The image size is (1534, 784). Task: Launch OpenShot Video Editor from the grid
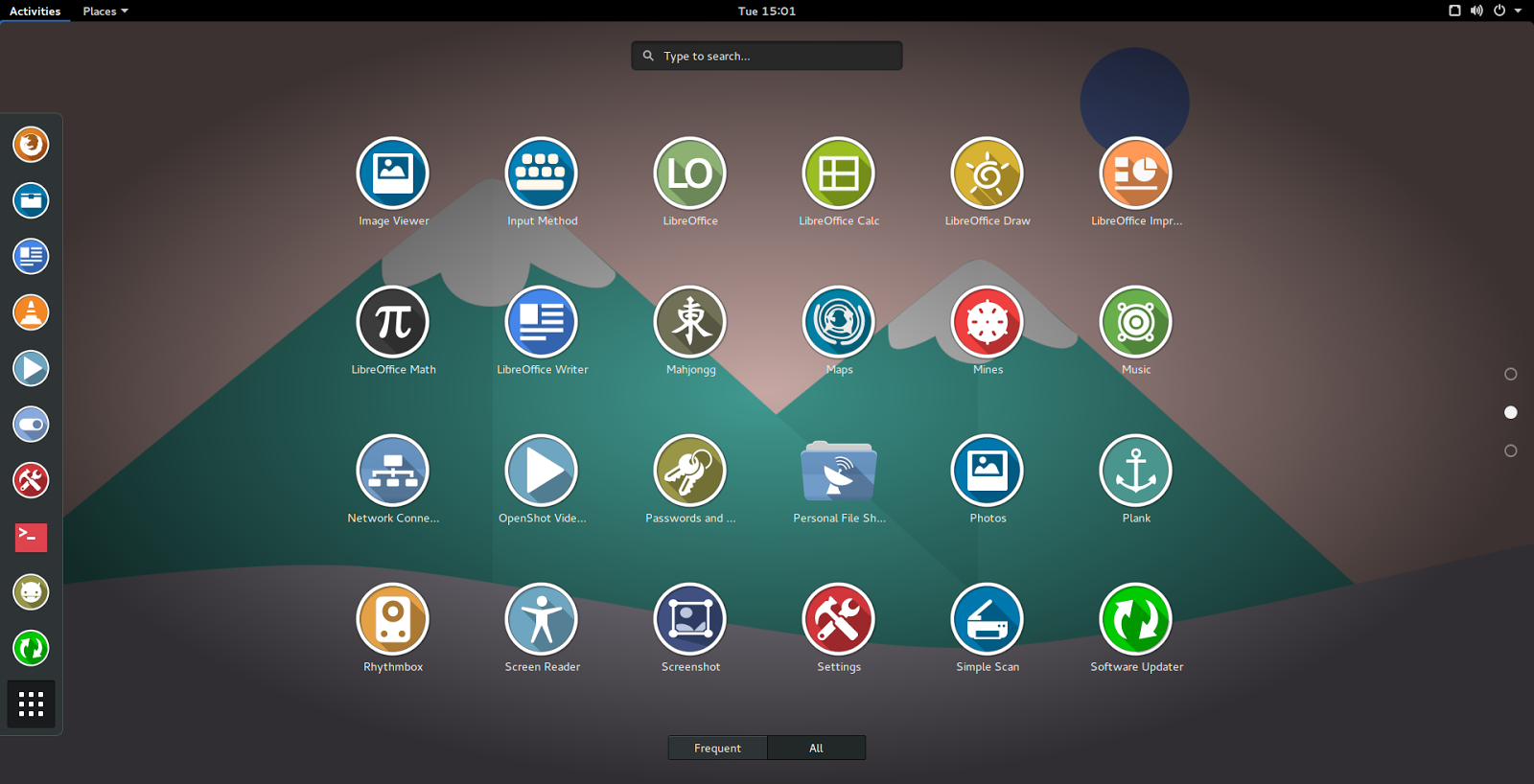click(542, 471)
